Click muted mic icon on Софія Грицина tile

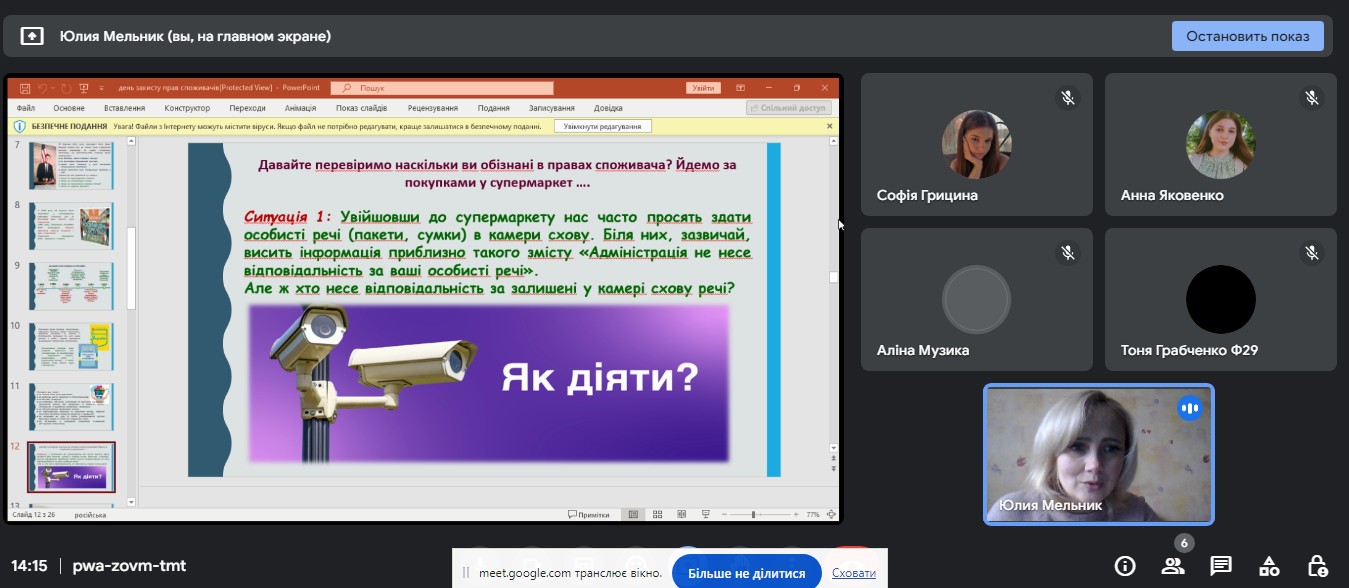(1068, 97)
